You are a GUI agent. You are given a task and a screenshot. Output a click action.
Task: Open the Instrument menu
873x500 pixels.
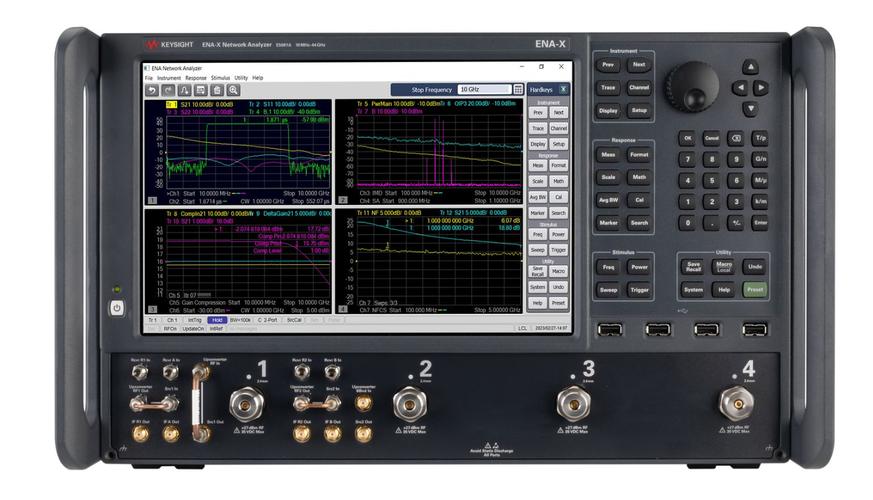point(169,78)
